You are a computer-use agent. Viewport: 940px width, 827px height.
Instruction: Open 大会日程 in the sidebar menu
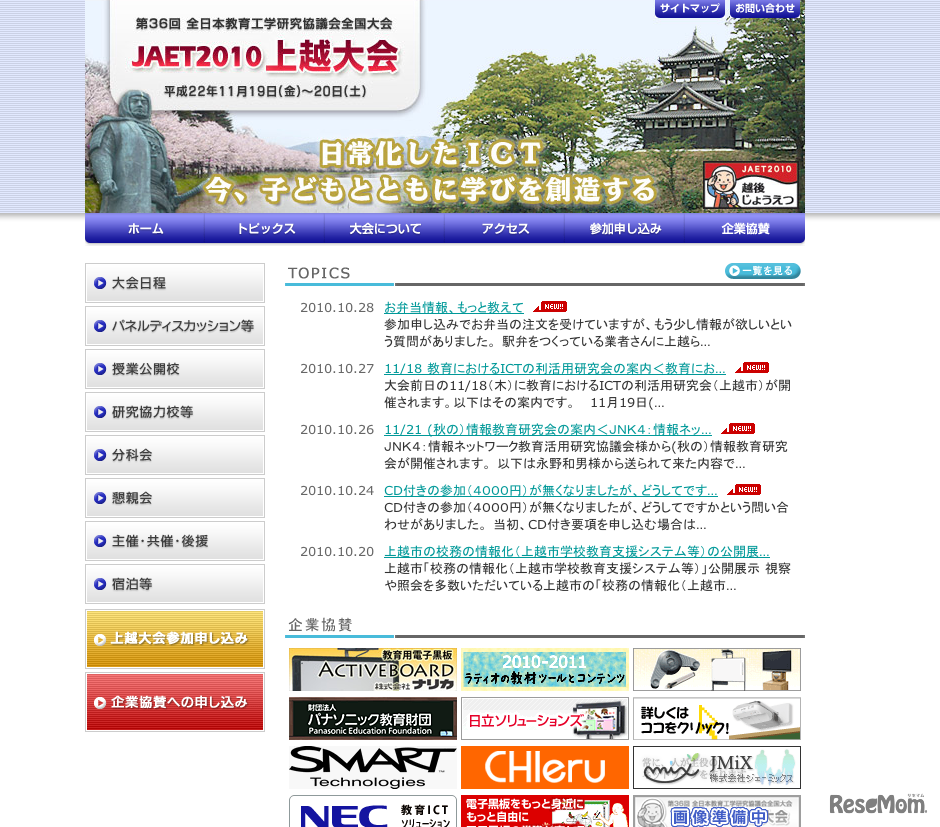coord(175,283)
